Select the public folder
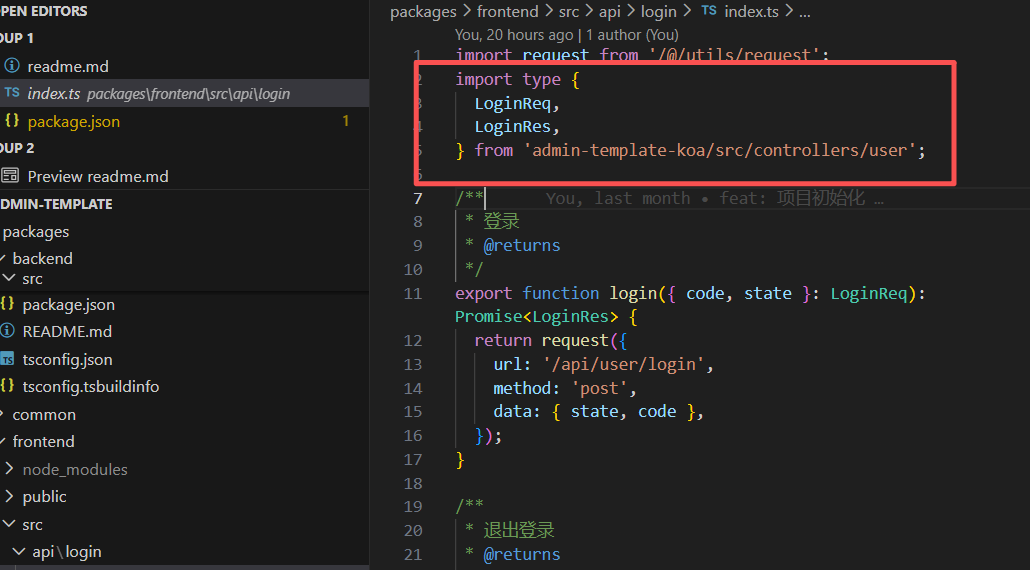Image resolution: width=1030 pixels, height=570 pixels. [x=44, y=496]
